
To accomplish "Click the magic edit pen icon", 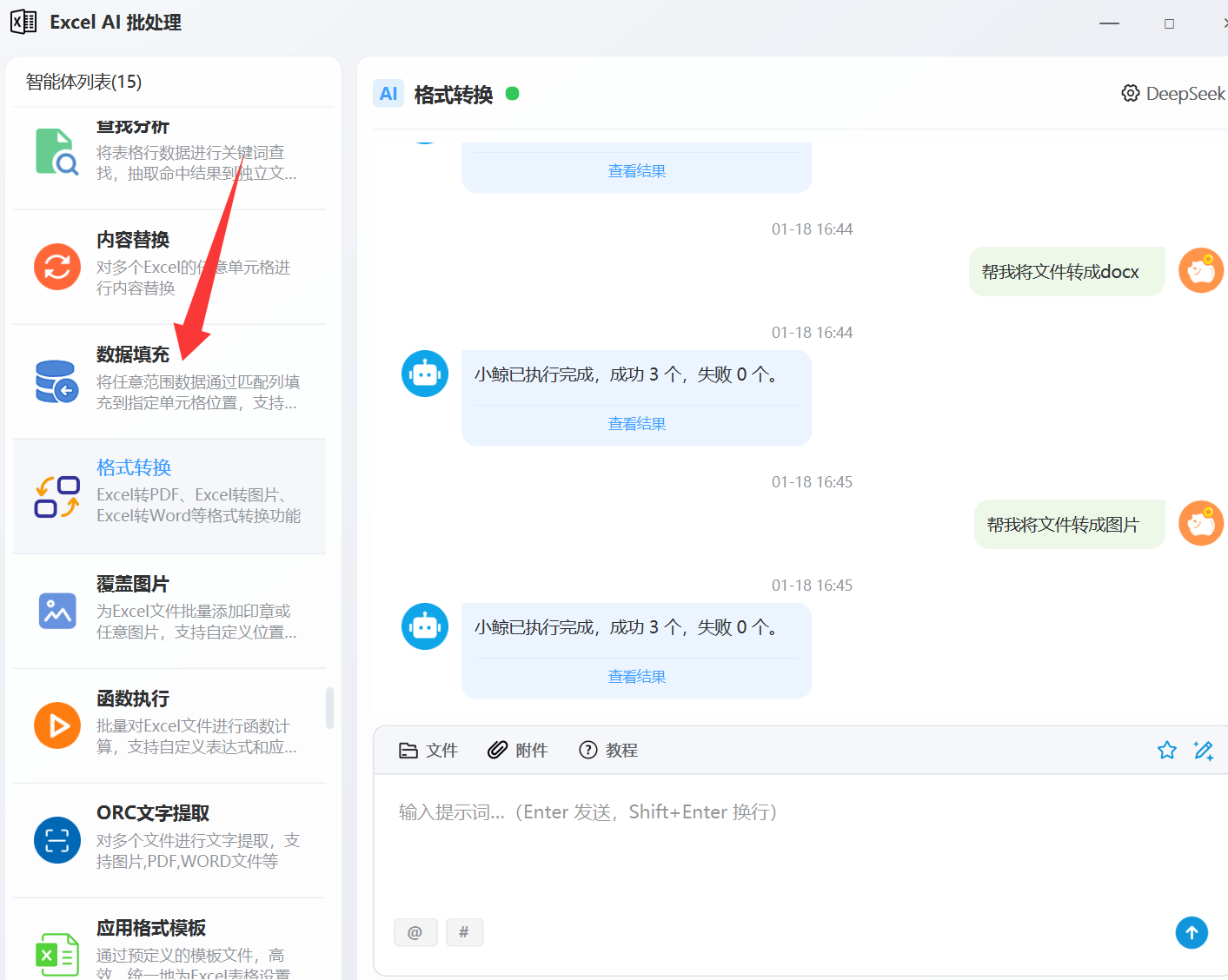I will (x=1204, y=750).
